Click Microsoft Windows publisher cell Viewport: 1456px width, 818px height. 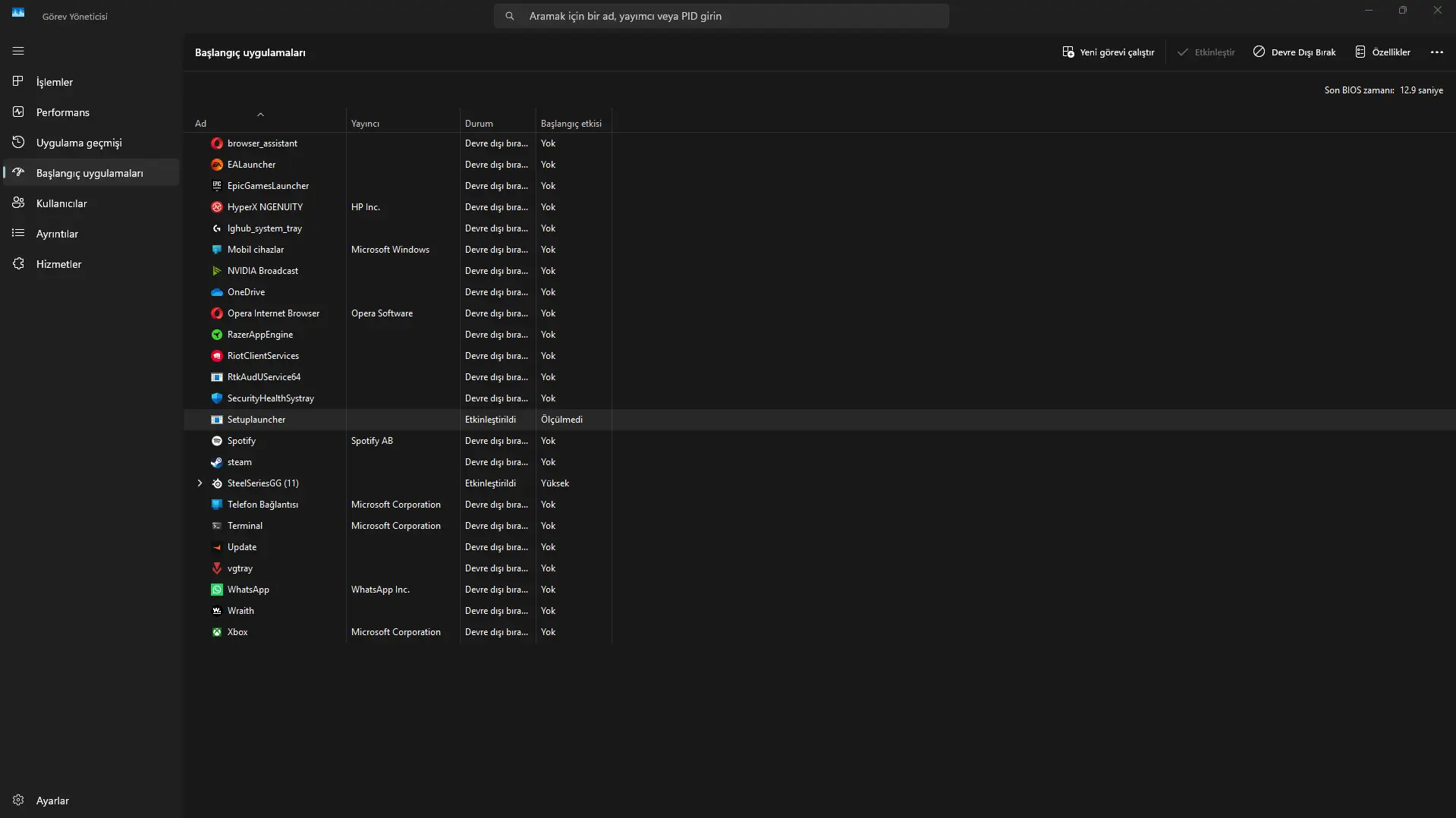(390, 250)
